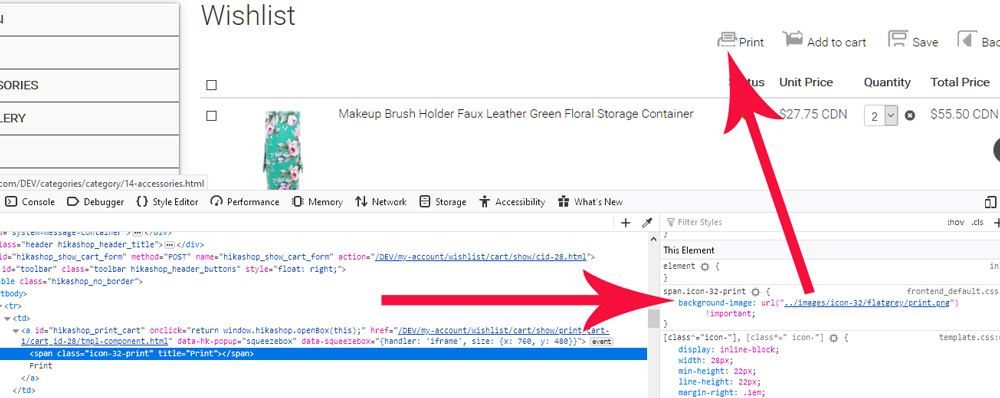Open template.css source link

[969, 337]
